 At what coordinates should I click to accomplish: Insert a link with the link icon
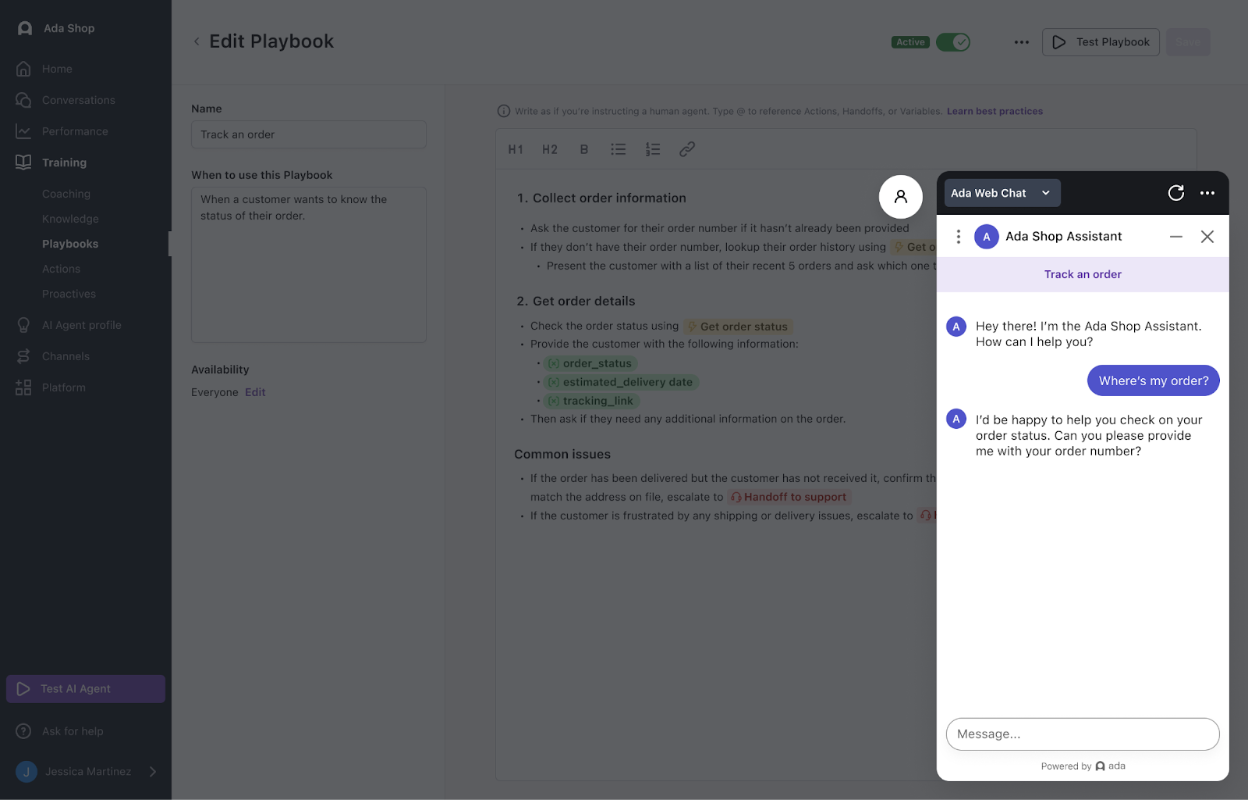(687, 149)
